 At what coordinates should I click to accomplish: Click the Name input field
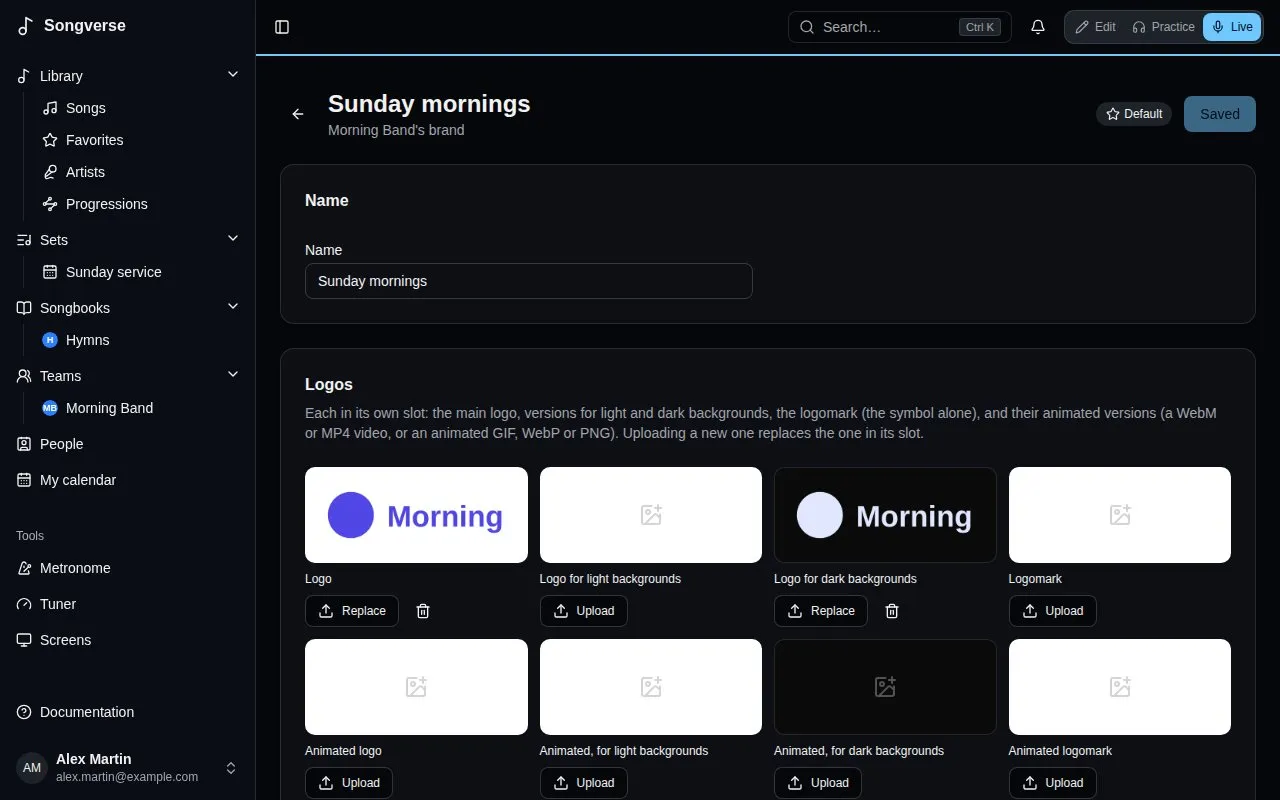529,281
